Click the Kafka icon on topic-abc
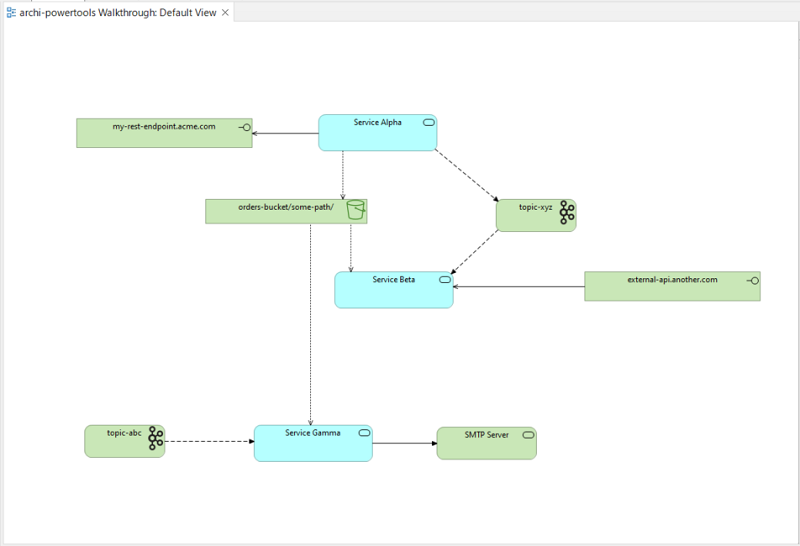Image resolution: width=800 pixels, height=546 pixels. point(156,438)
